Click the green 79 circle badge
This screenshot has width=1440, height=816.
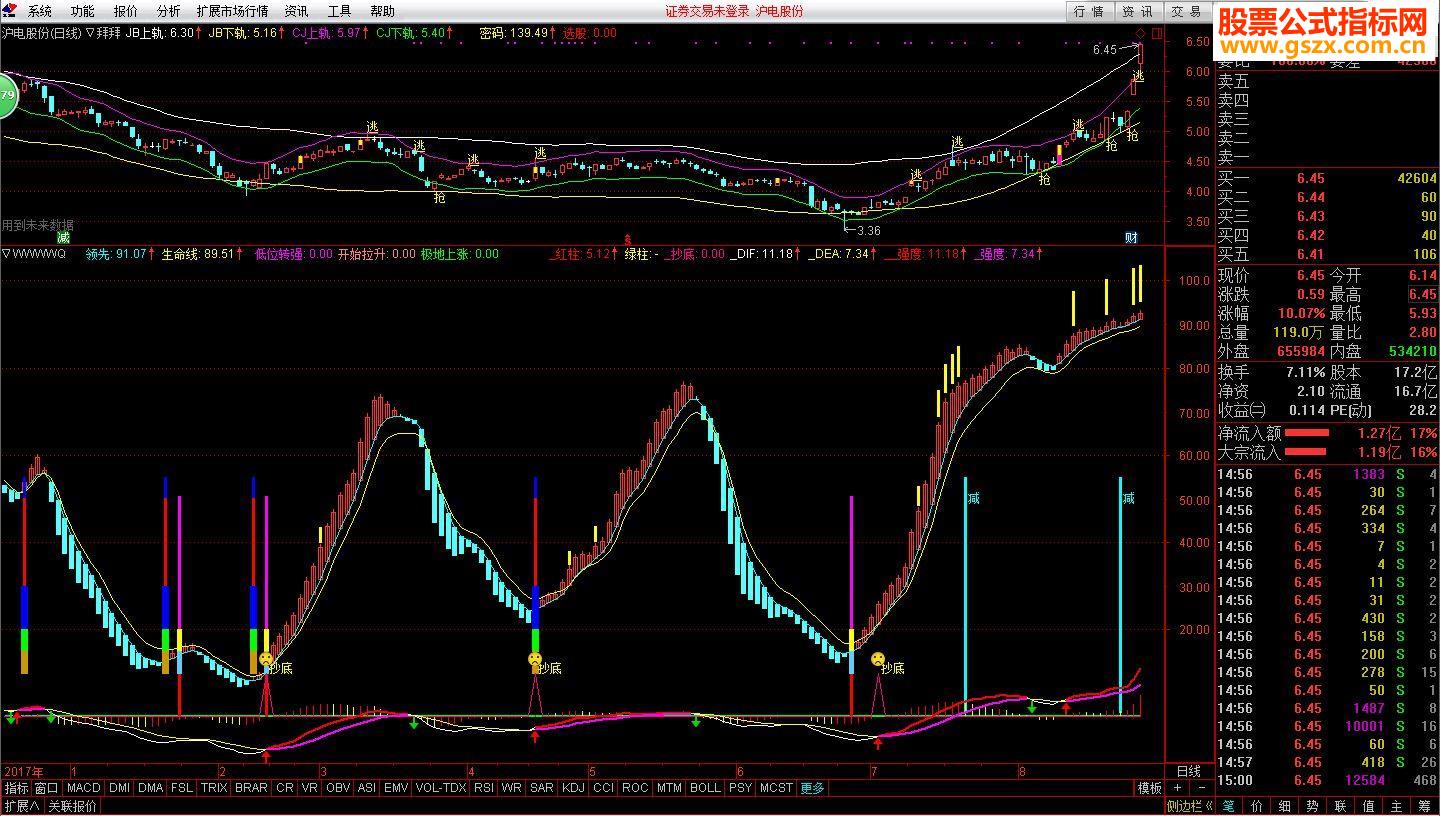tap(6, 95)
